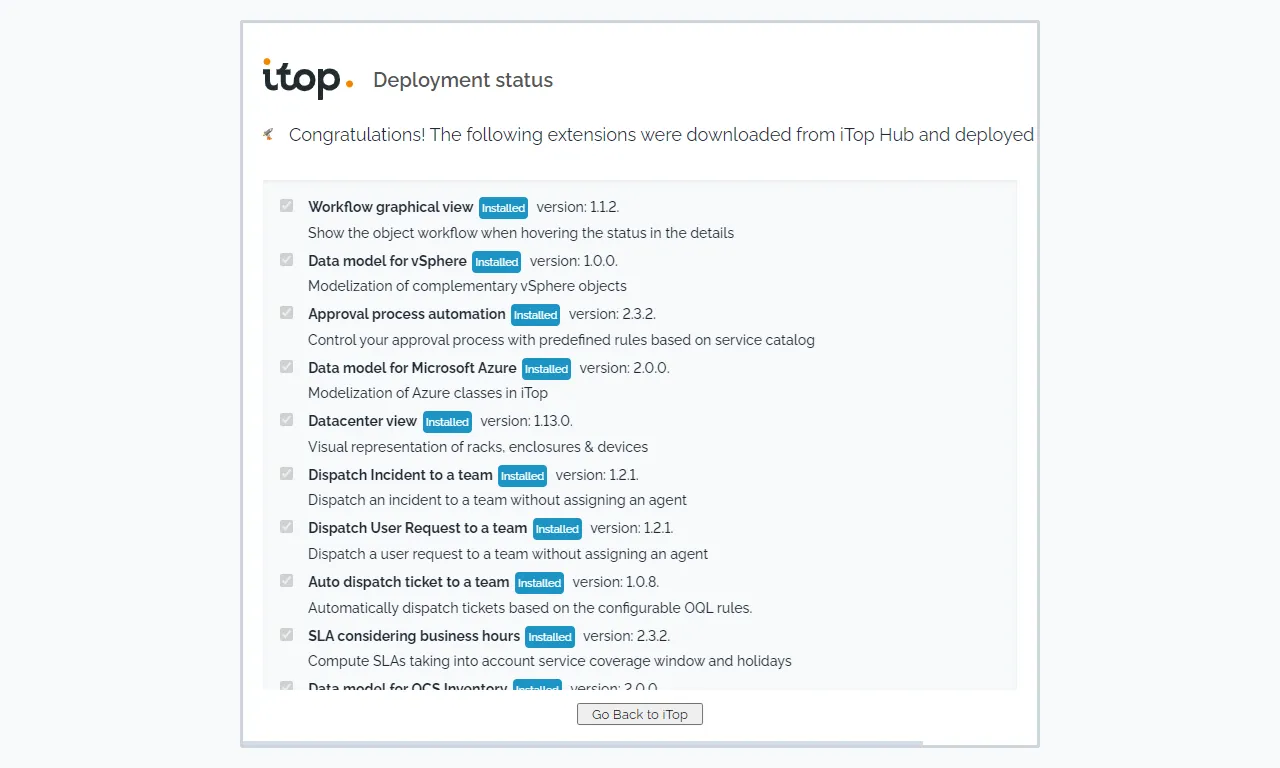Toggle the Data model for vSphere checkbox
The height and width of the screenshot is (768, 1280).
(x=287, y=260)
